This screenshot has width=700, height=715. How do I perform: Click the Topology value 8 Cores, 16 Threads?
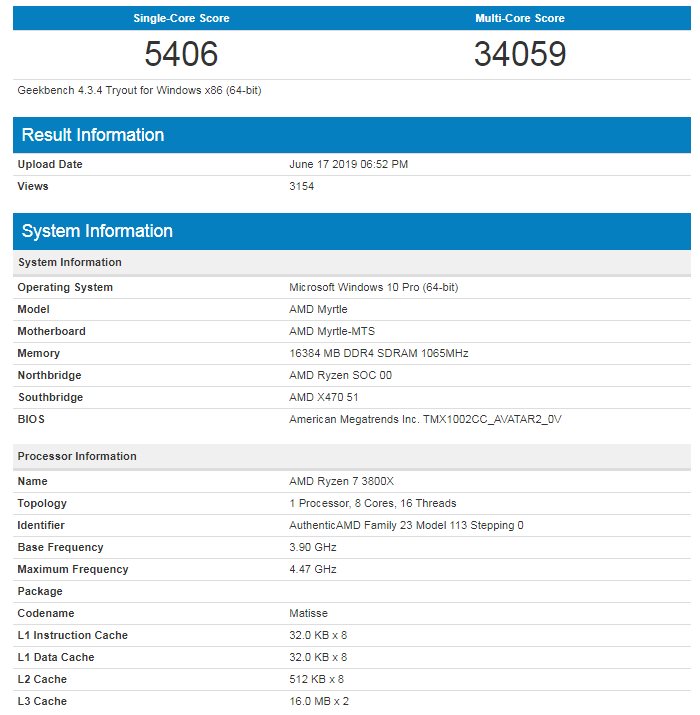[373, 503]
